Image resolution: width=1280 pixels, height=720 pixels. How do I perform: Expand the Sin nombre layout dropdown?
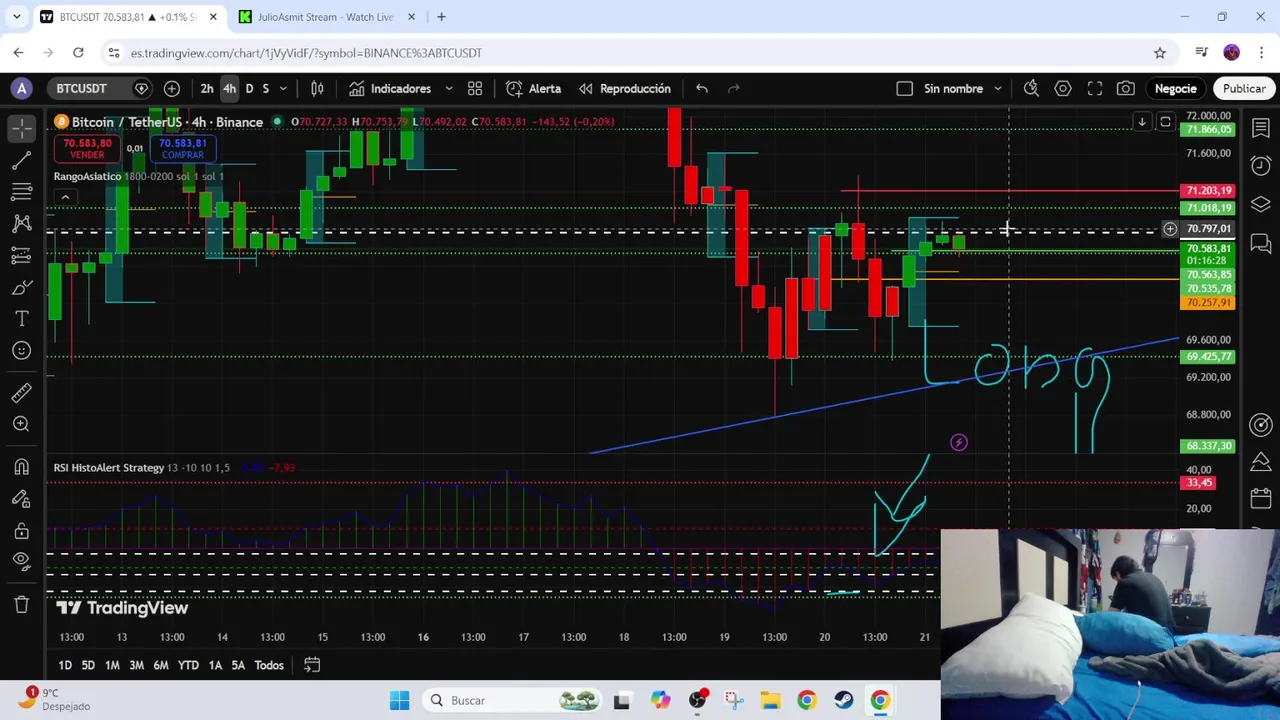pyautogui.click(x=998, y=89)
